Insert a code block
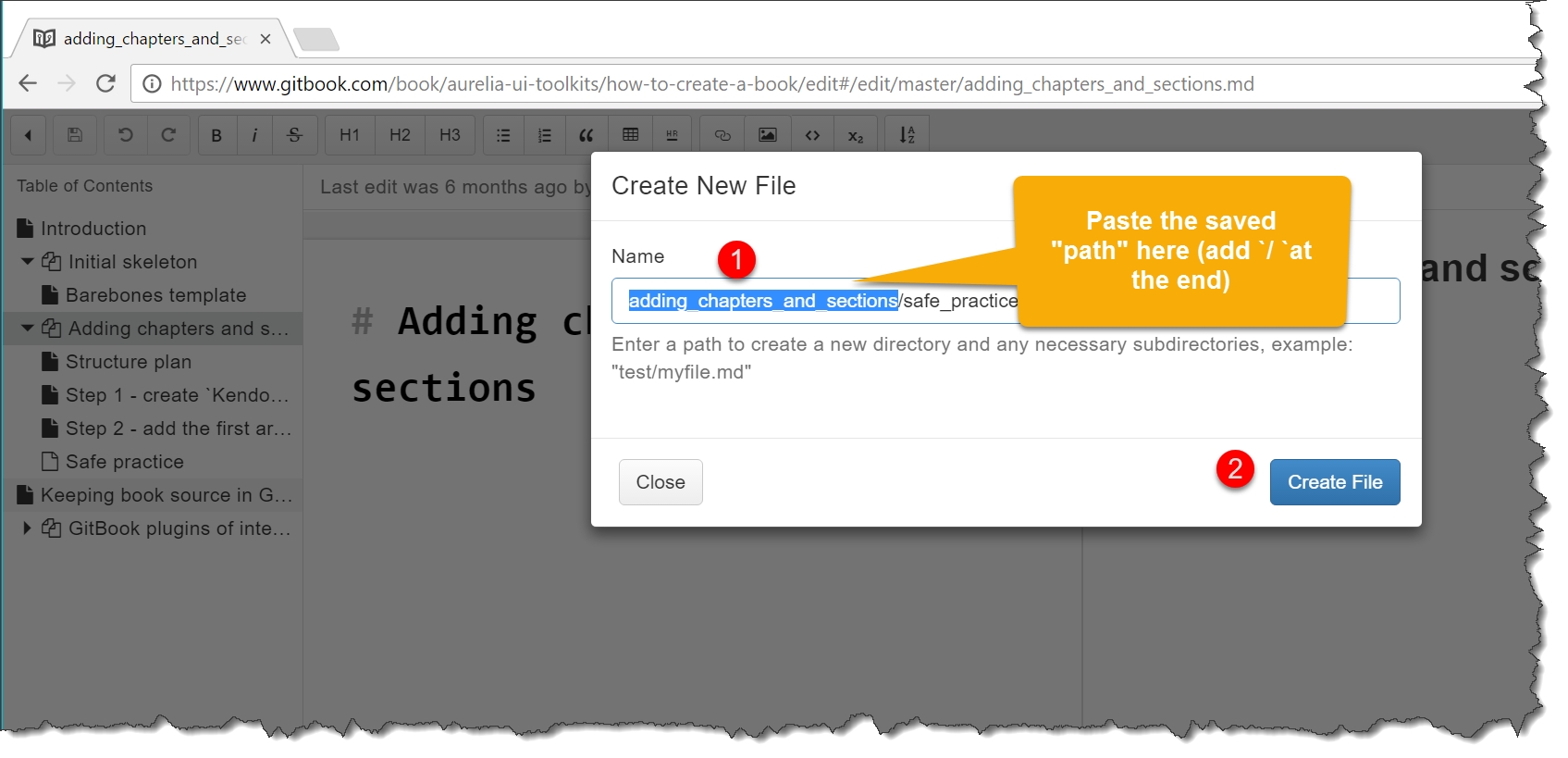Viewport: 1568px width, 758px height. tap(812, 135)
